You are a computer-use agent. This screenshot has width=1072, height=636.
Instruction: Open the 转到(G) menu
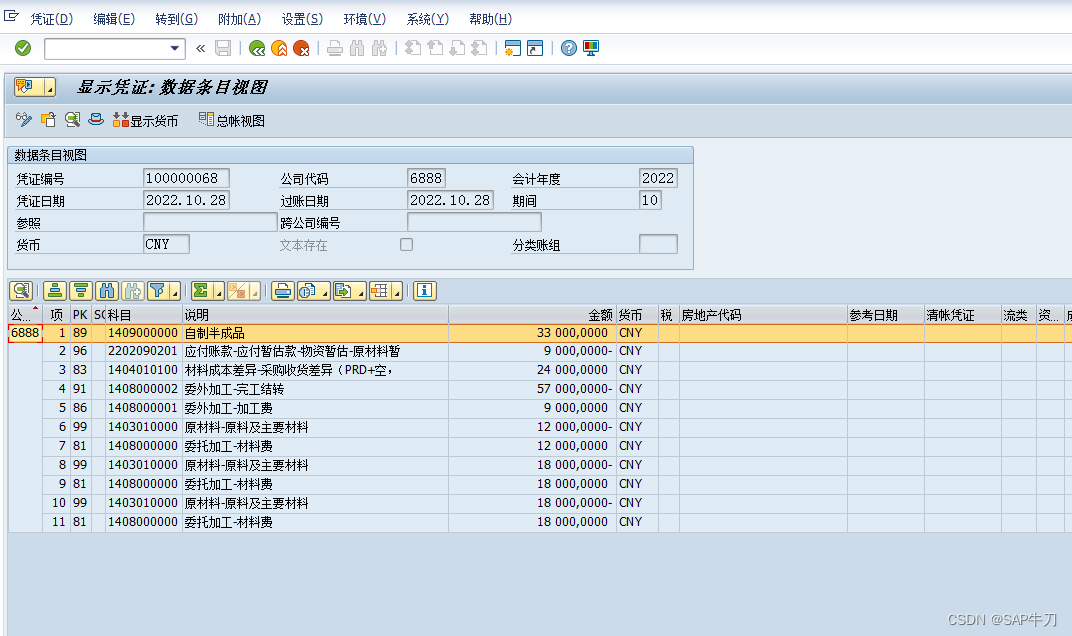point(176,19)
